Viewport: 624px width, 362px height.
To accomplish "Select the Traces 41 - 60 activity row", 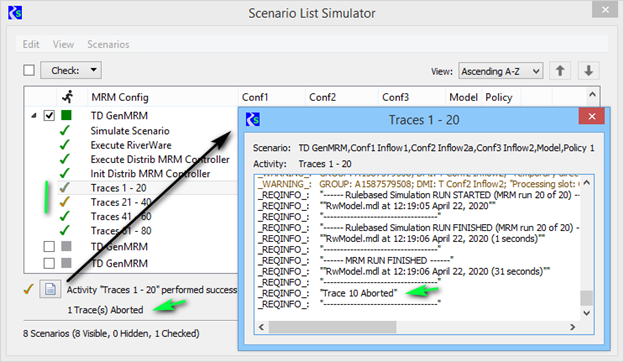I will [x=121, y=216].
